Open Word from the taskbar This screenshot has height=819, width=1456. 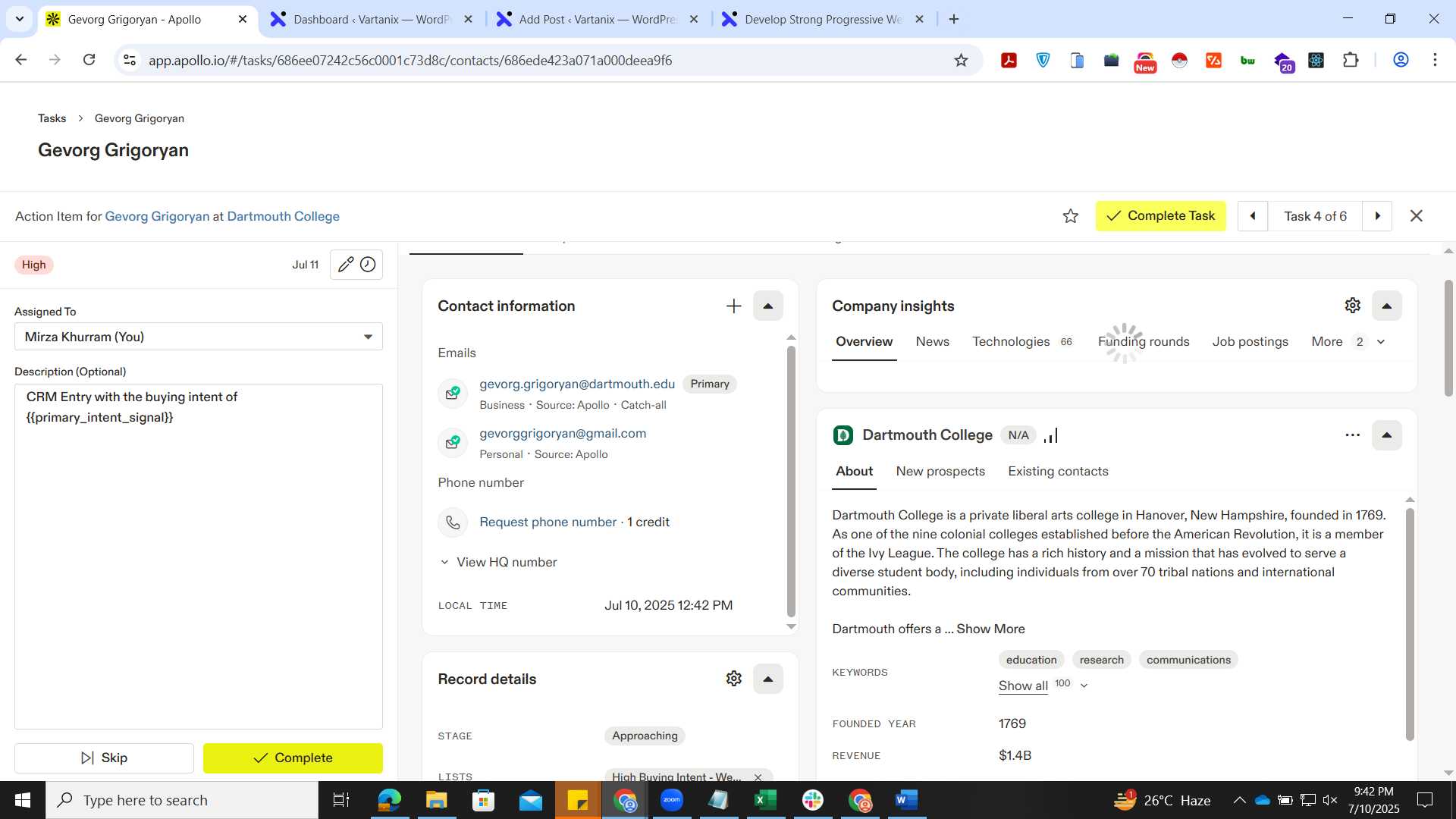click(906, 800)
